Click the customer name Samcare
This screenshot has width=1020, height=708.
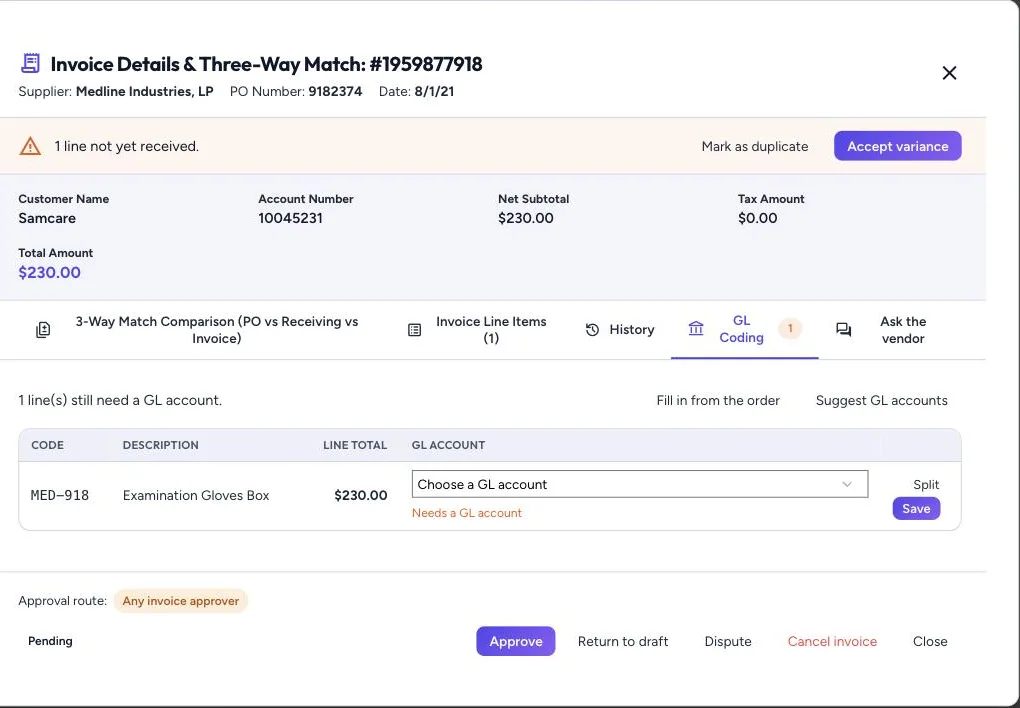point(47,218)
